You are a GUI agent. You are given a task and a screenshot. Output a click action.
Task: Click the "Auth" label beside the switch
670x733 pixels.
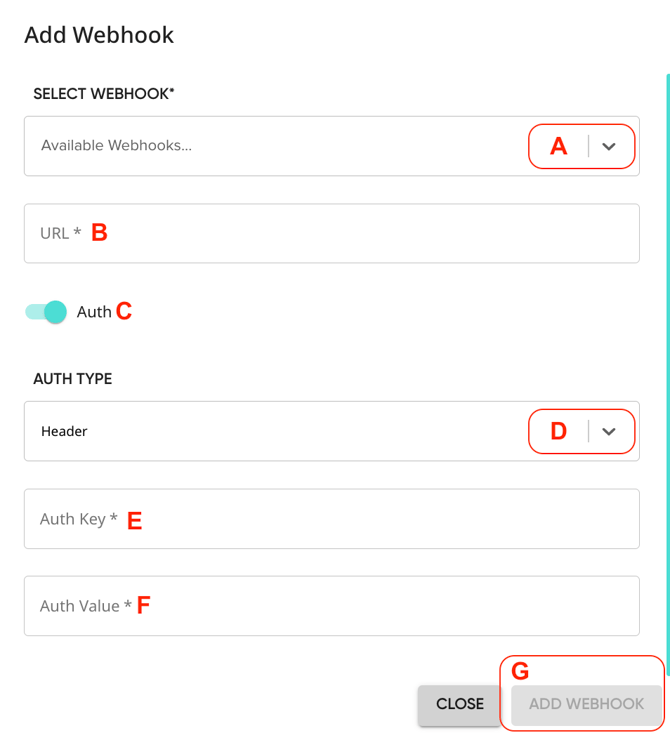pyautogui.click(x=94, y=312)
